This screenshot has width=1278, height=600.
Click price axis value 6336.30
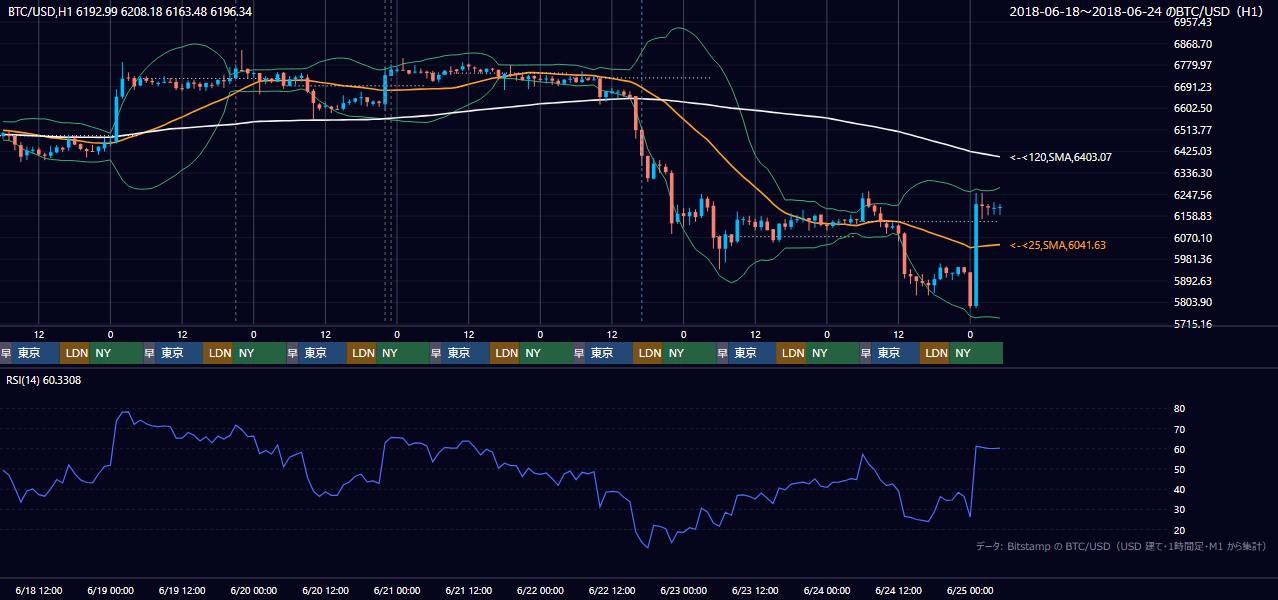(x=1193, y=173)
